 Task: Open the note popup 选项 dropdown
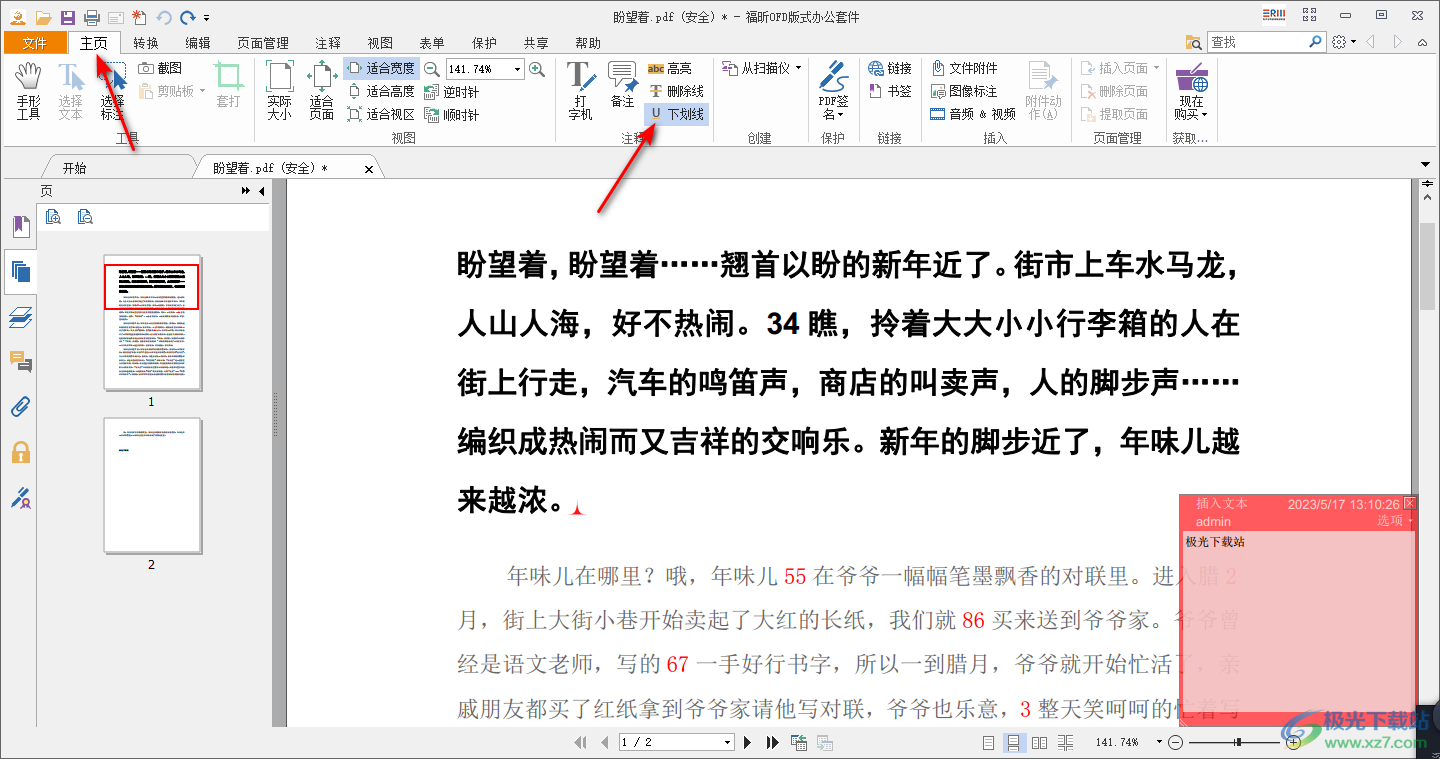1394,521
